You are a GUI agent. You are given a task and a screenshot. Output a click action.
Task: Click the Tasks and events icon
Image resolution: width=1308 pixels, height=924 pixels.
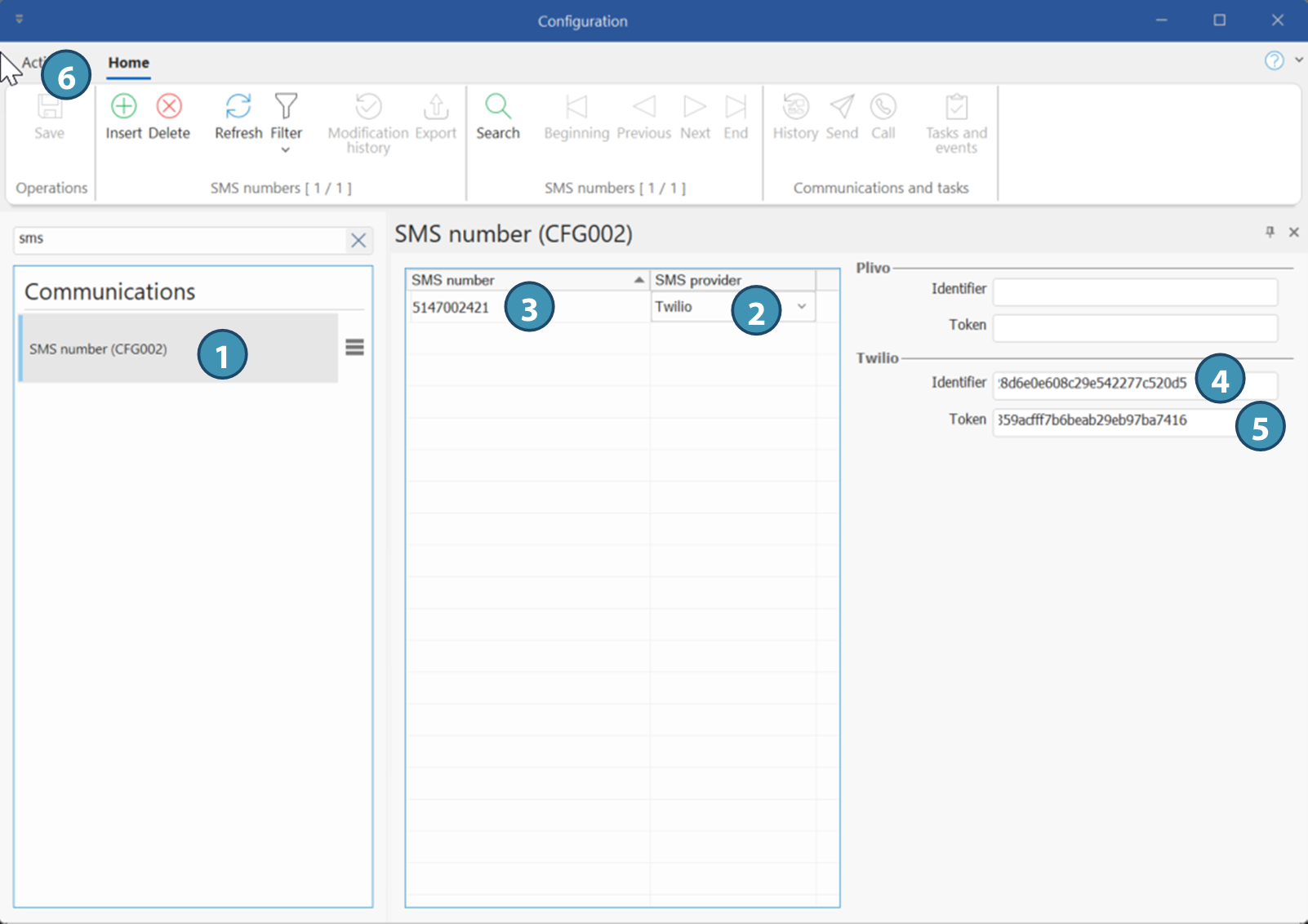pyautogui.click(x=956, y=107)
